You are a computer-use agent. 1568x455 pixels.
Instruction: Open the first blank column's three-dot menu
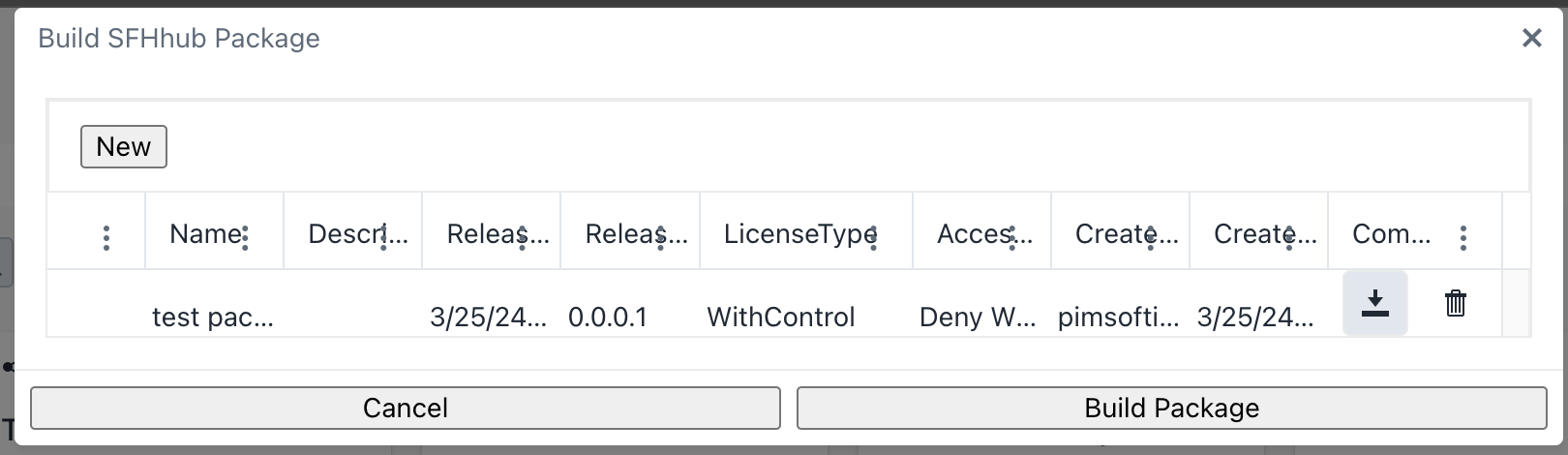point(106,237)
